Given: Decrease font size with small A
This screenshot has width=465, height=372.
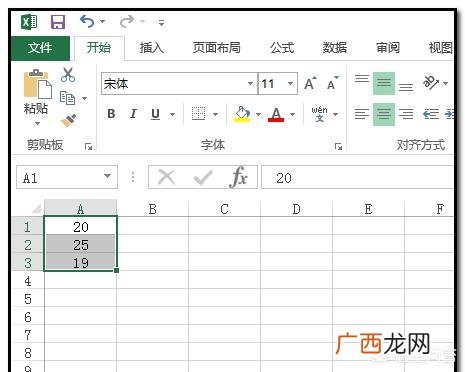Looking at the screenshot, I should pos(332,83).
